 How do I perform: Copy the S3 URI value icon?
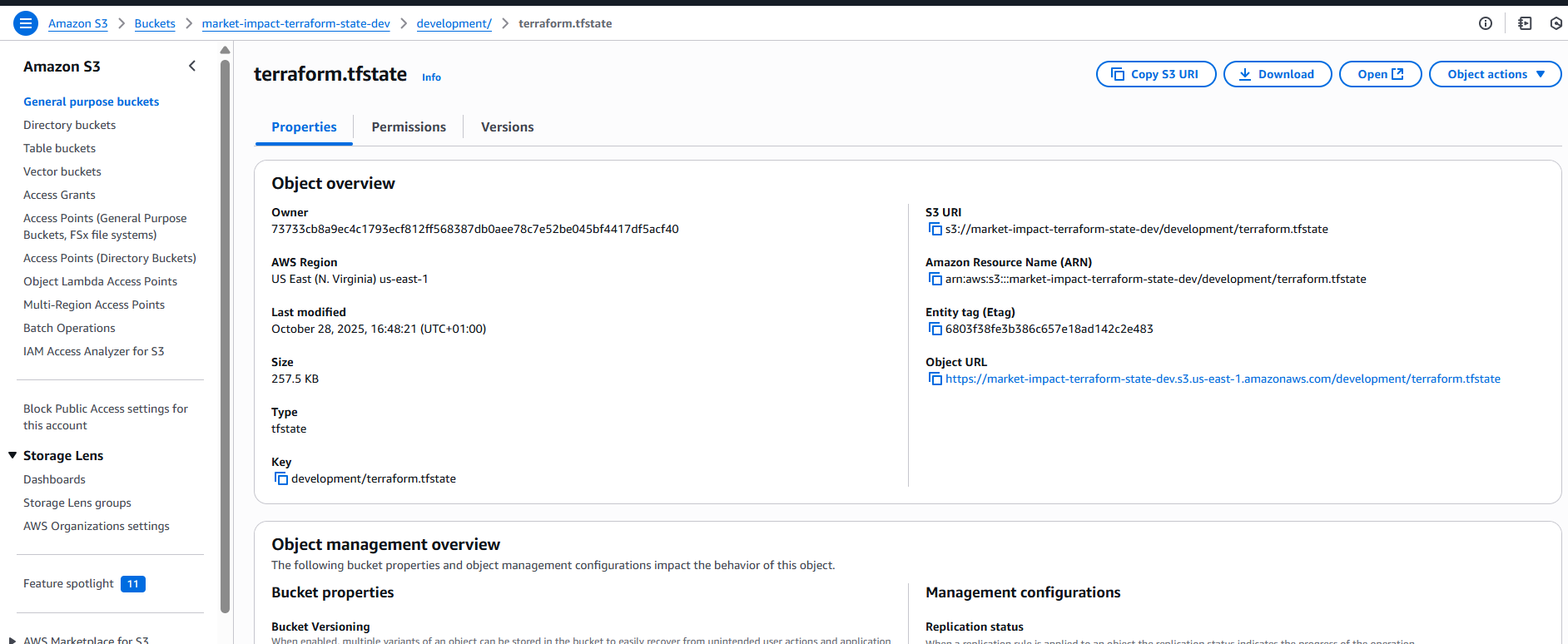pos(935,229)
